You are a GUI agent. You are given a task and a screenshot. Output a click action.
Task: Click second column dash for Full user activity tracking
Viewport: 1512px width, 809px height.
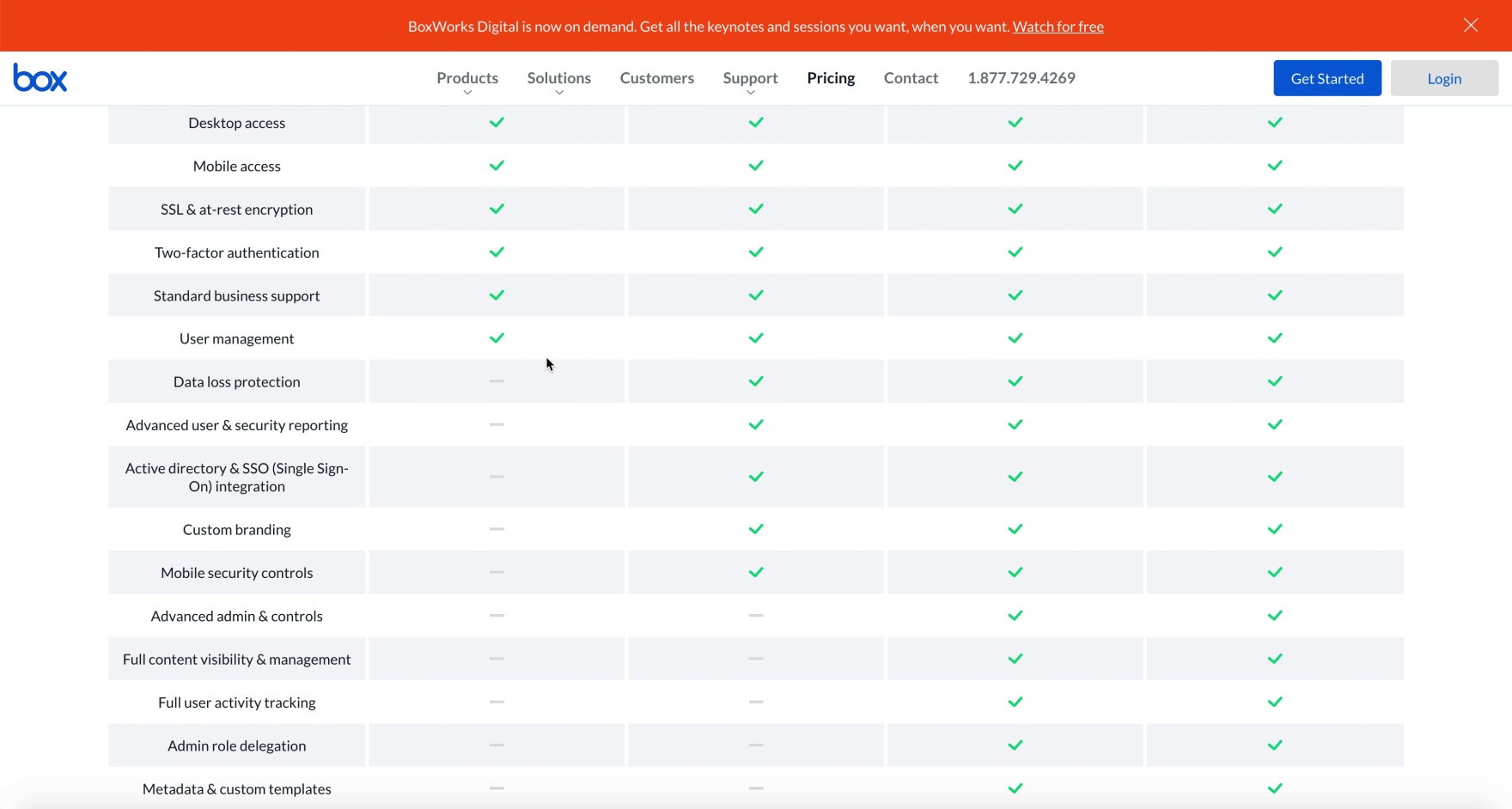755,702
